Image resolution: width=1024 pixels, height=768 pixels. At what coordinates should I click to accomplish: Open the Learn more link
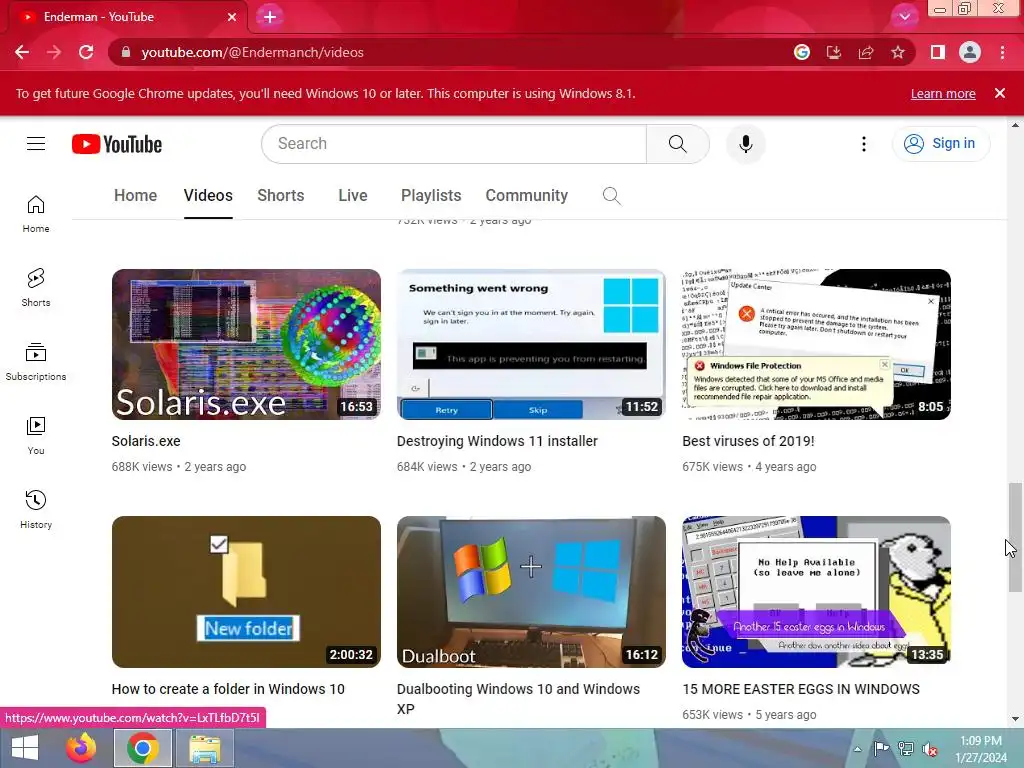943,93
